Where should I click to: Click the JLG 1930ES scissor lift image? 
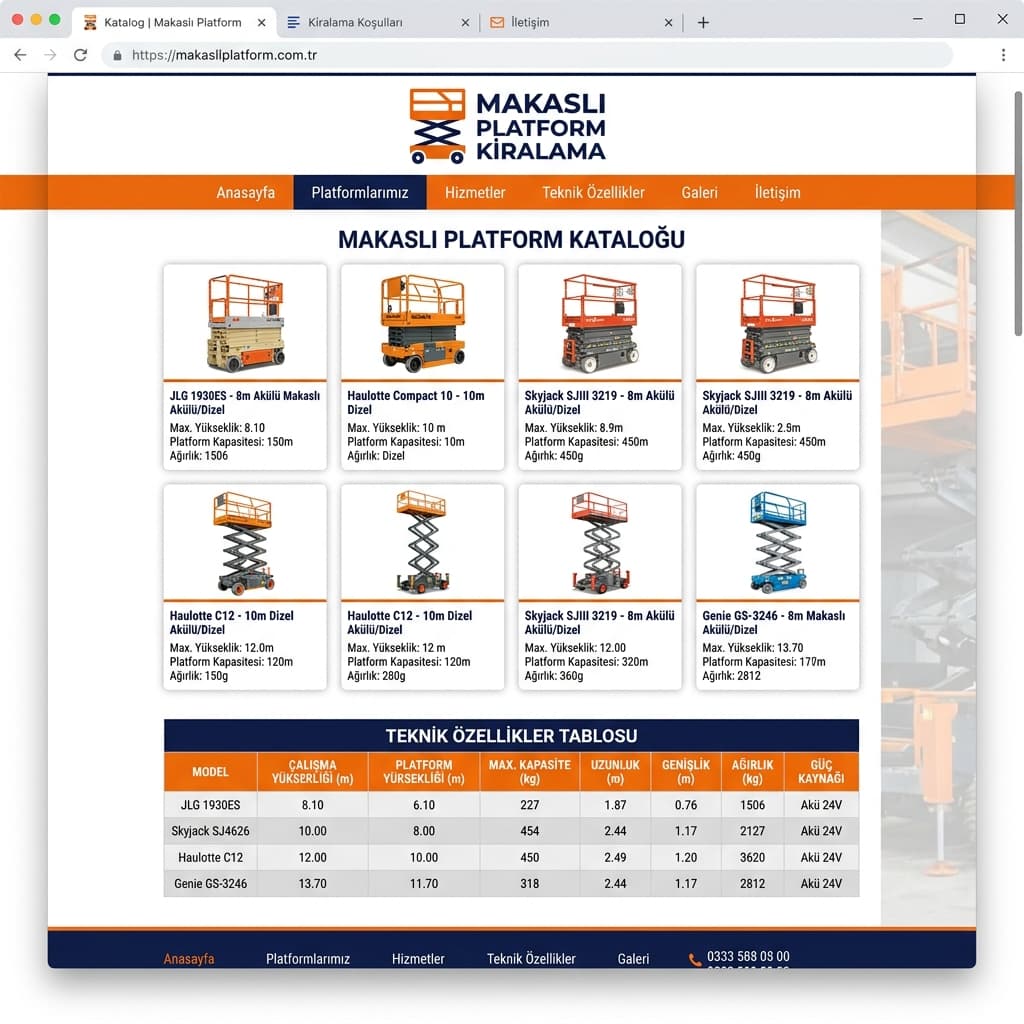(x=246, y=323)
